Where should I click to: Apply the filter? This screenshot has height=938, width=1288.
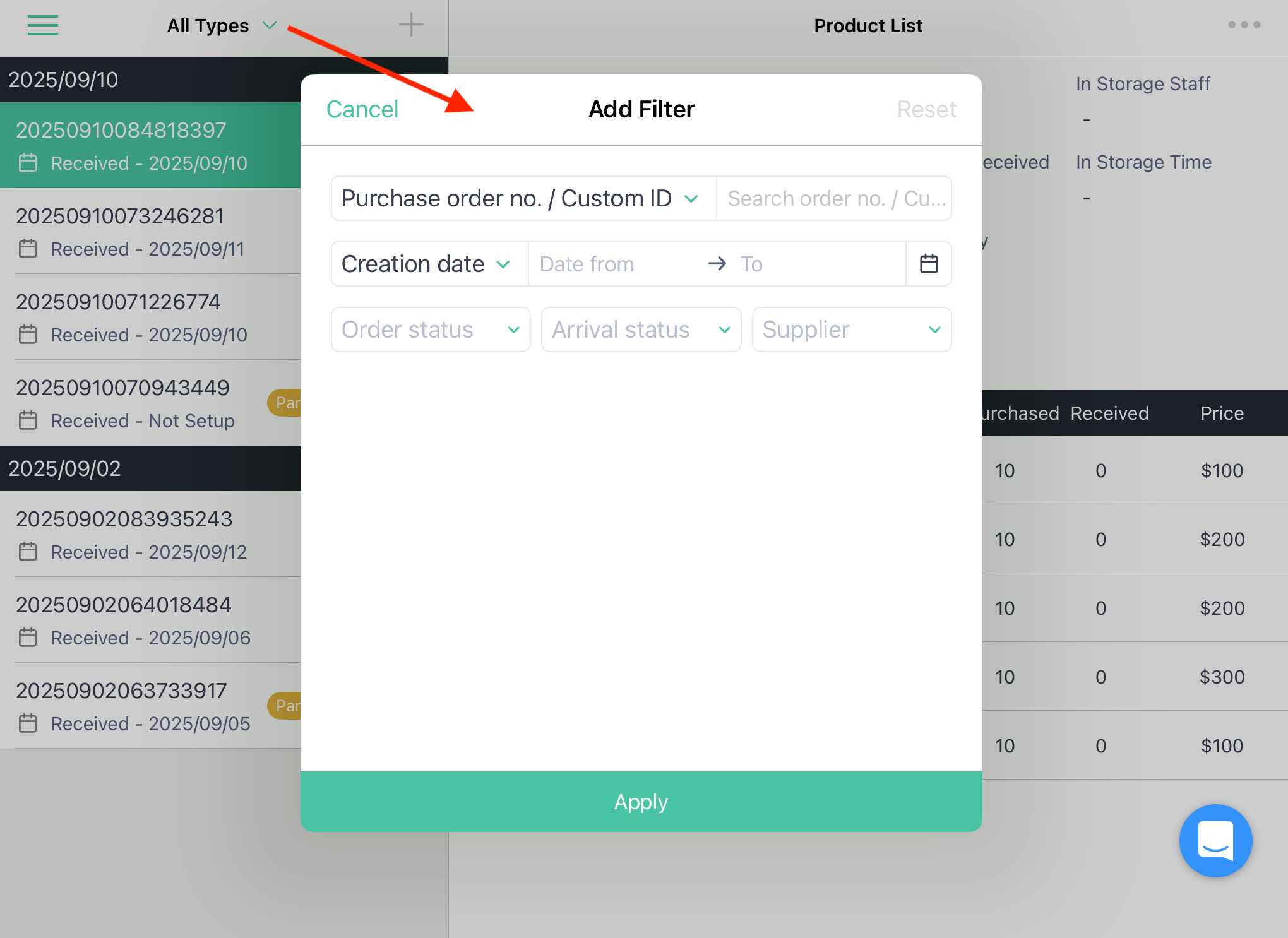pos(641,802)
